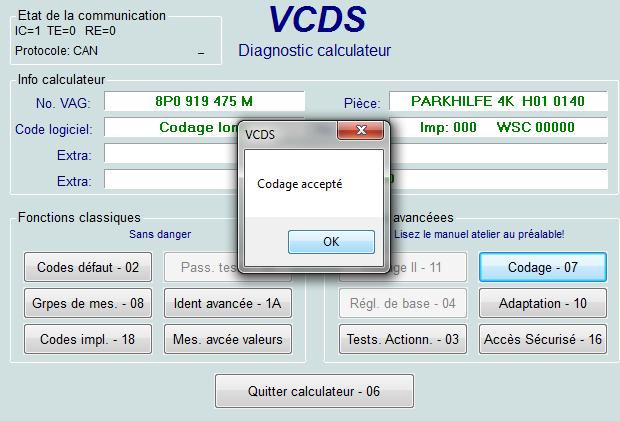
Task: Open Codes défaut - 02
Action: click(x=88, y=267)
